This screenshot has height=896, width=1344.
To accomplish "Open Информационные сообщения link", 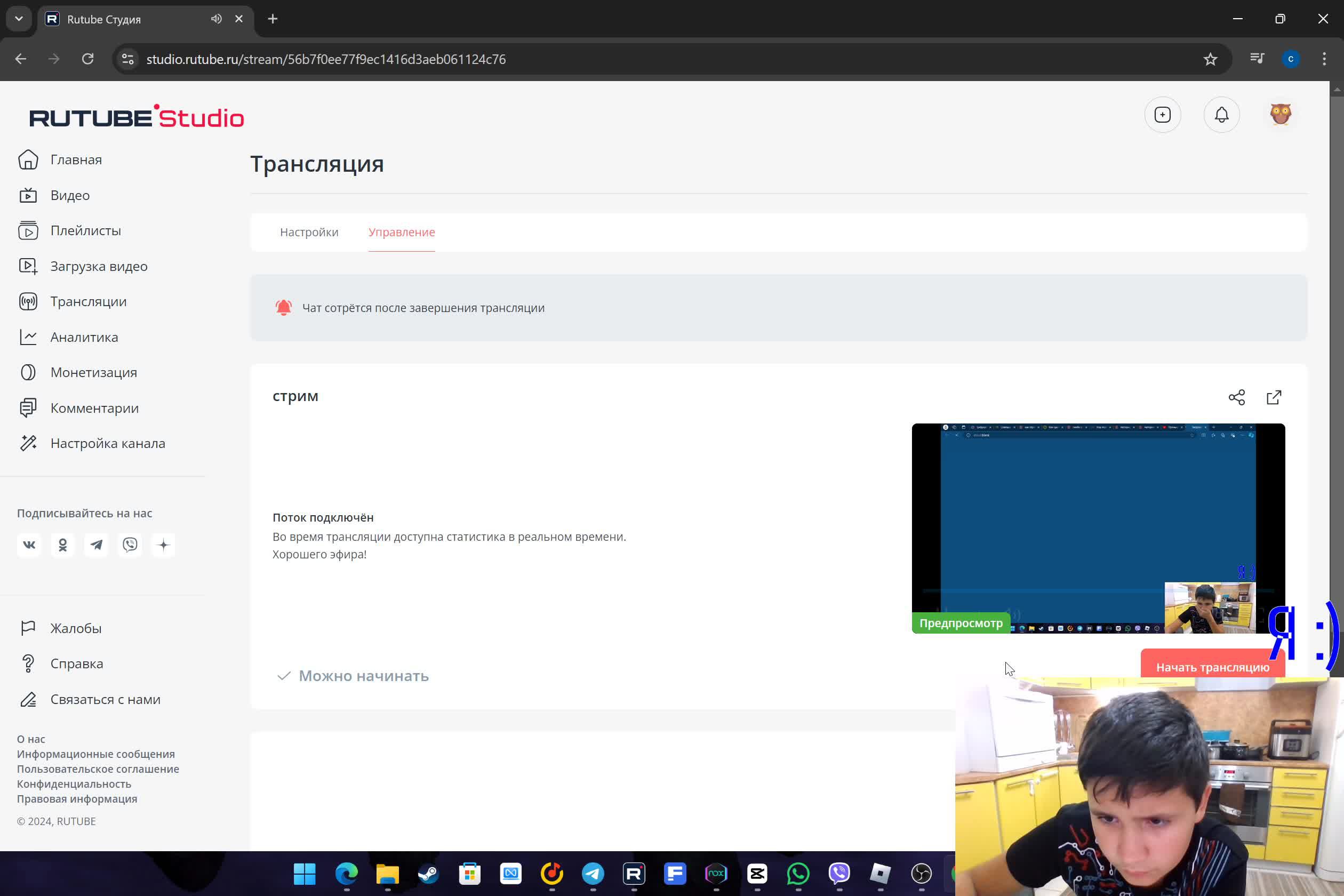I will pyautogui.click(x=96, y=754).
